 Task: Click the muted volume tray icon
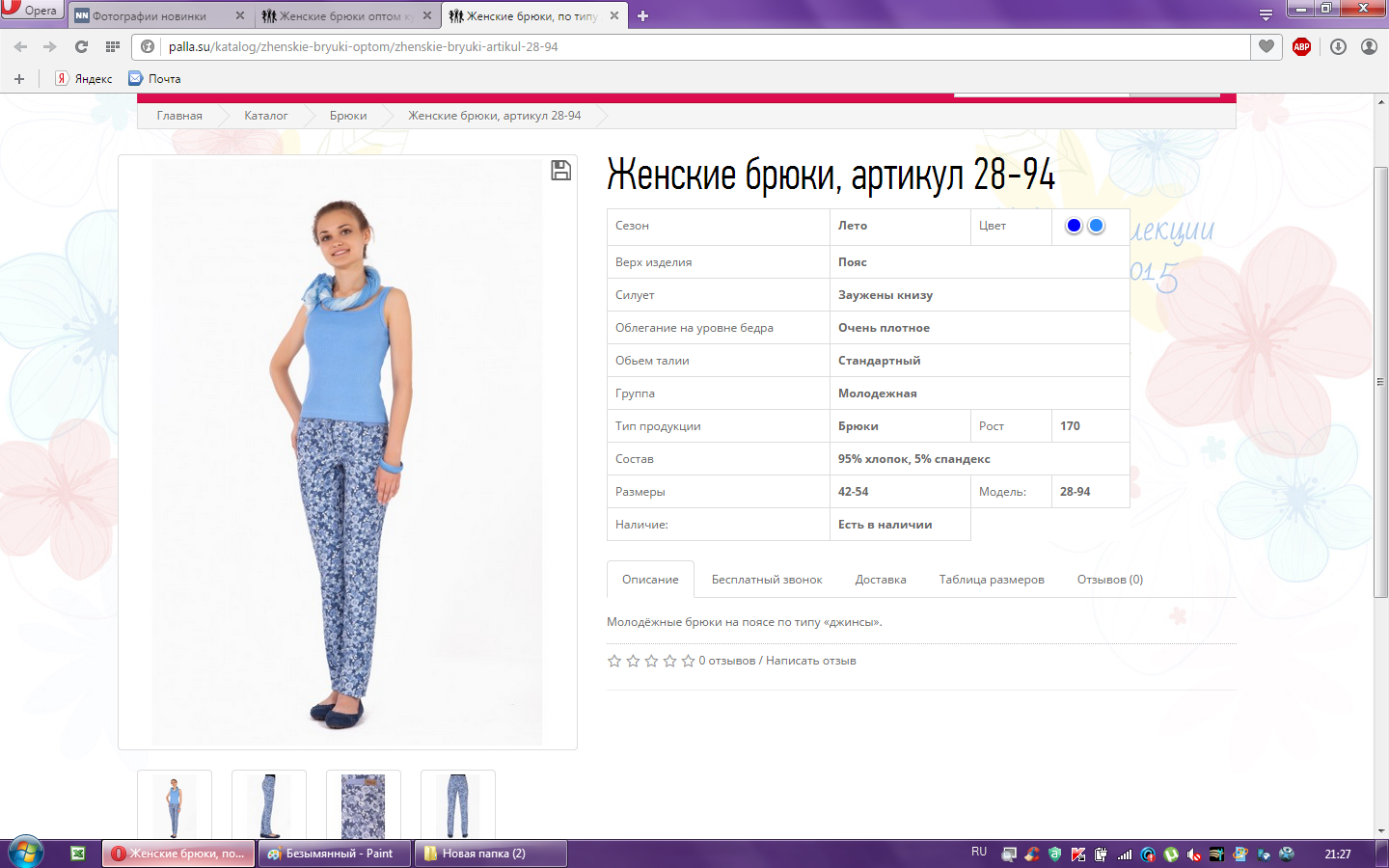[1194, 854]
